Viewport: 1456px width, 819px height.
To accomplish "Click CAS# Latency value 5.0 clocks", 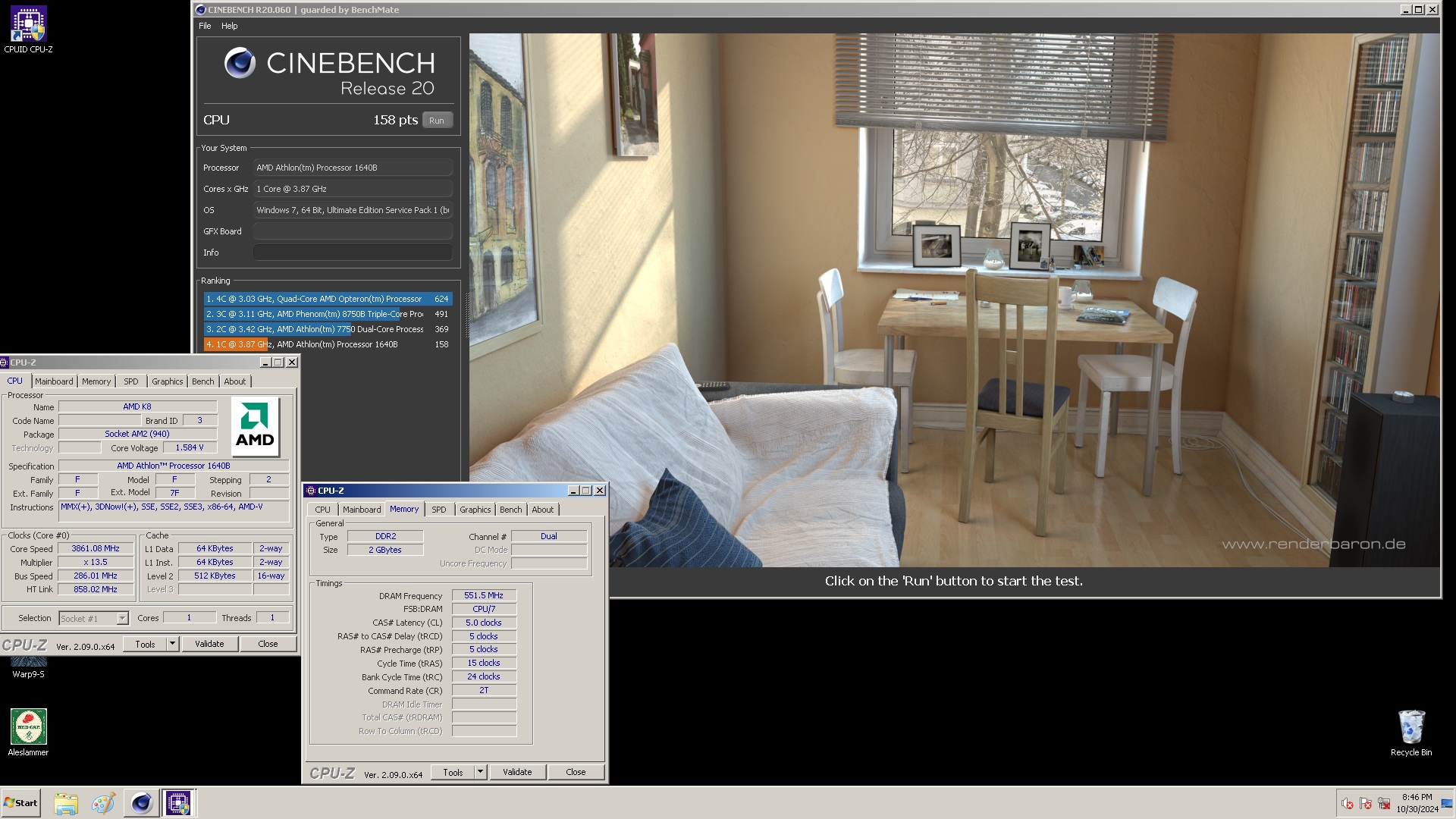I will [484, 623].
